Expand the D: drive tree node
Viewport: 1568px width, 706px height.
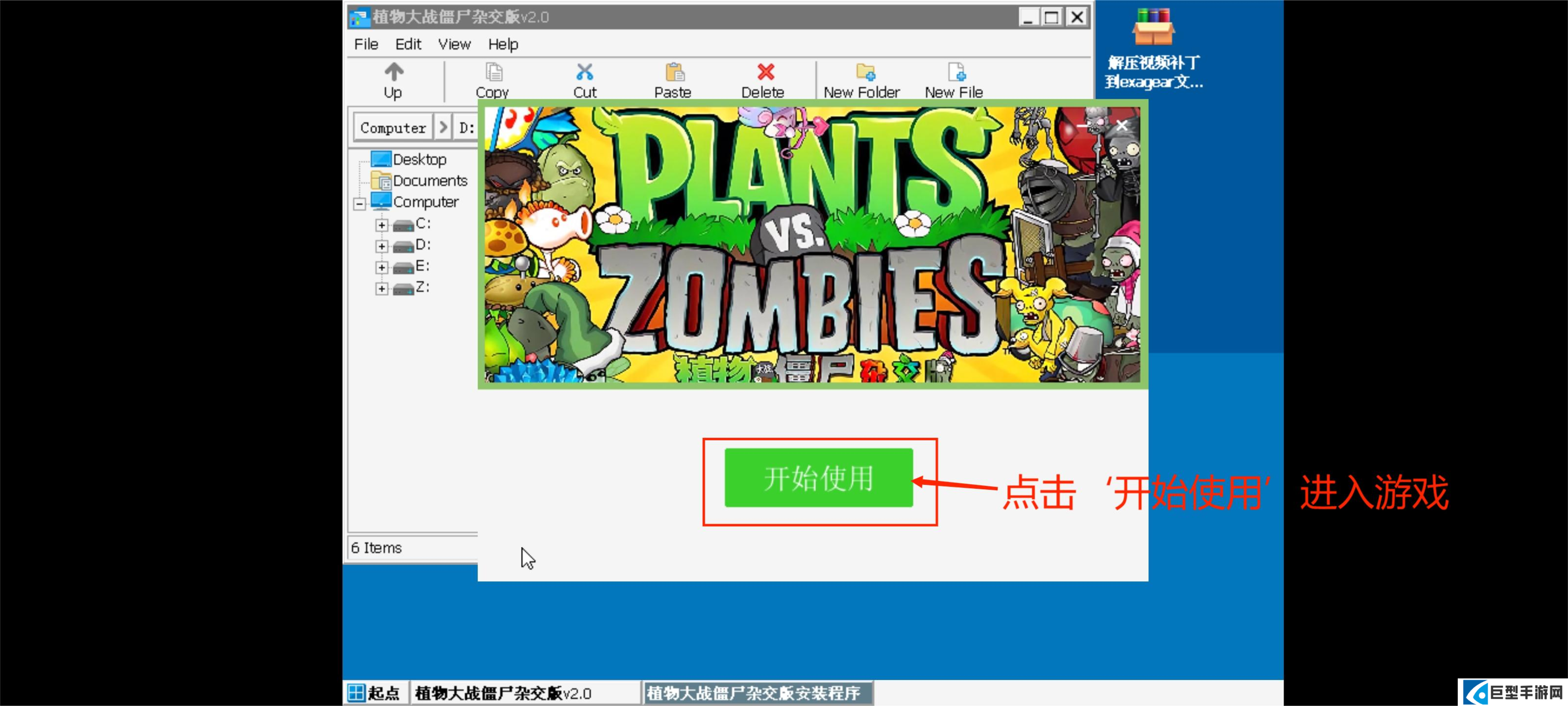pos(382,246)
